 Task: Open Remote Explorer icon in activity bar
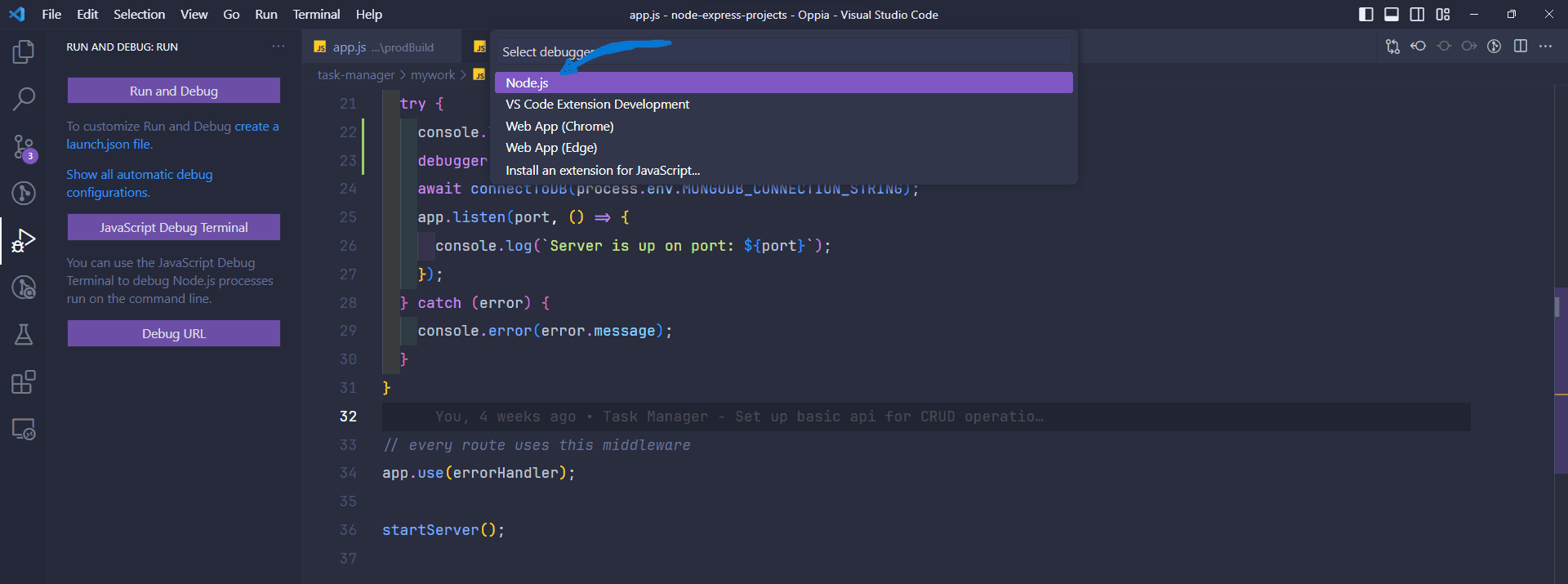24,430
